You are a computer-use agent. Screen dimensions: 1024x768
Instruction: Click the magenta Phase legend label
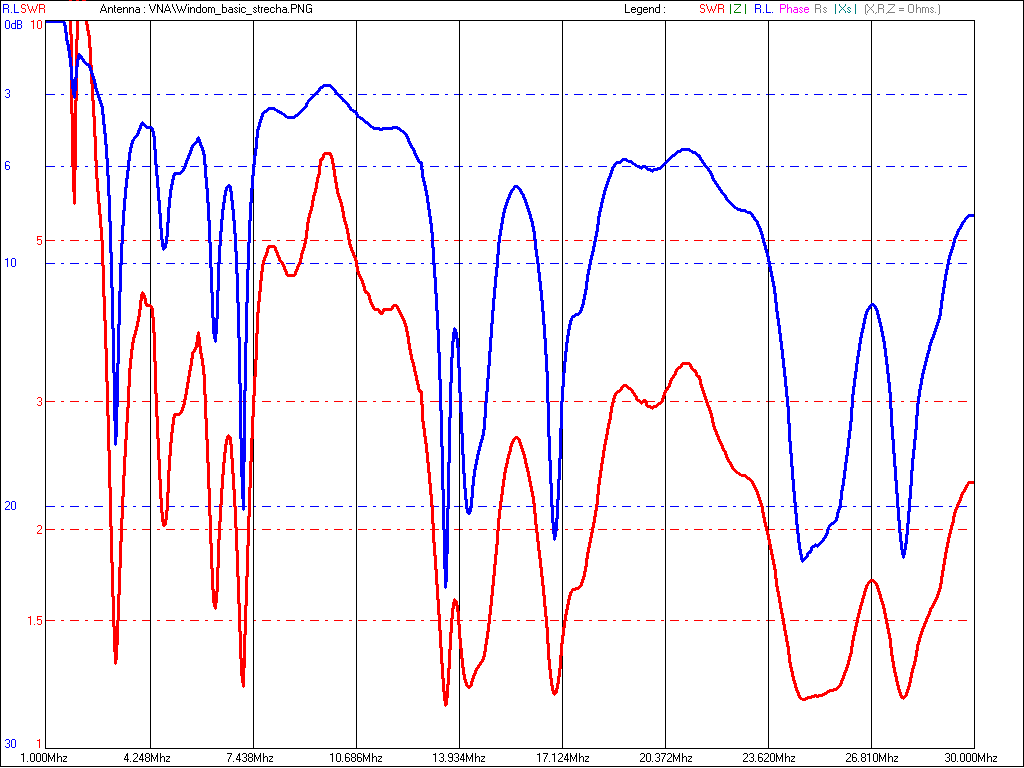pyautogui.click(x=794, y=9)
